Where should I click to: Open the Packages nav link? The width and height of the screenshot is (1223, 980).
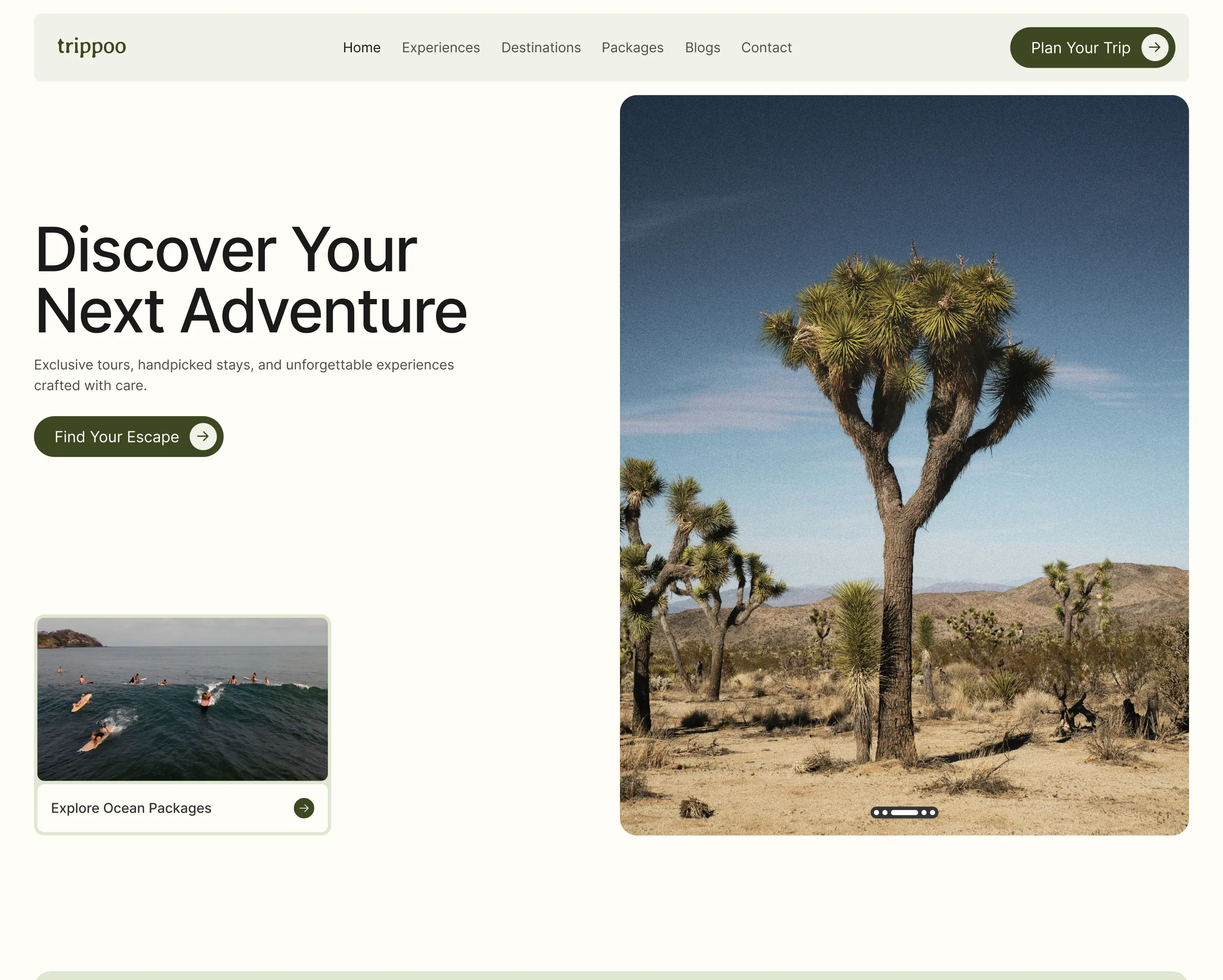point(633,47)
